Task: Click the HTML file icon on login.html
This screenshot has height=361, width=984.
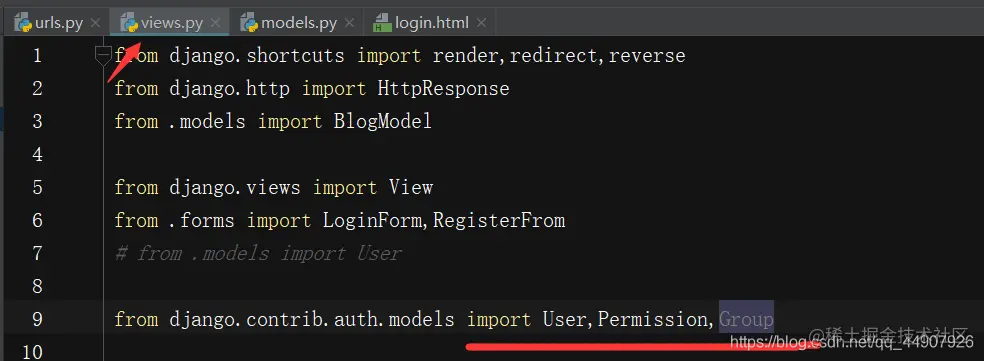Action: 382,23
